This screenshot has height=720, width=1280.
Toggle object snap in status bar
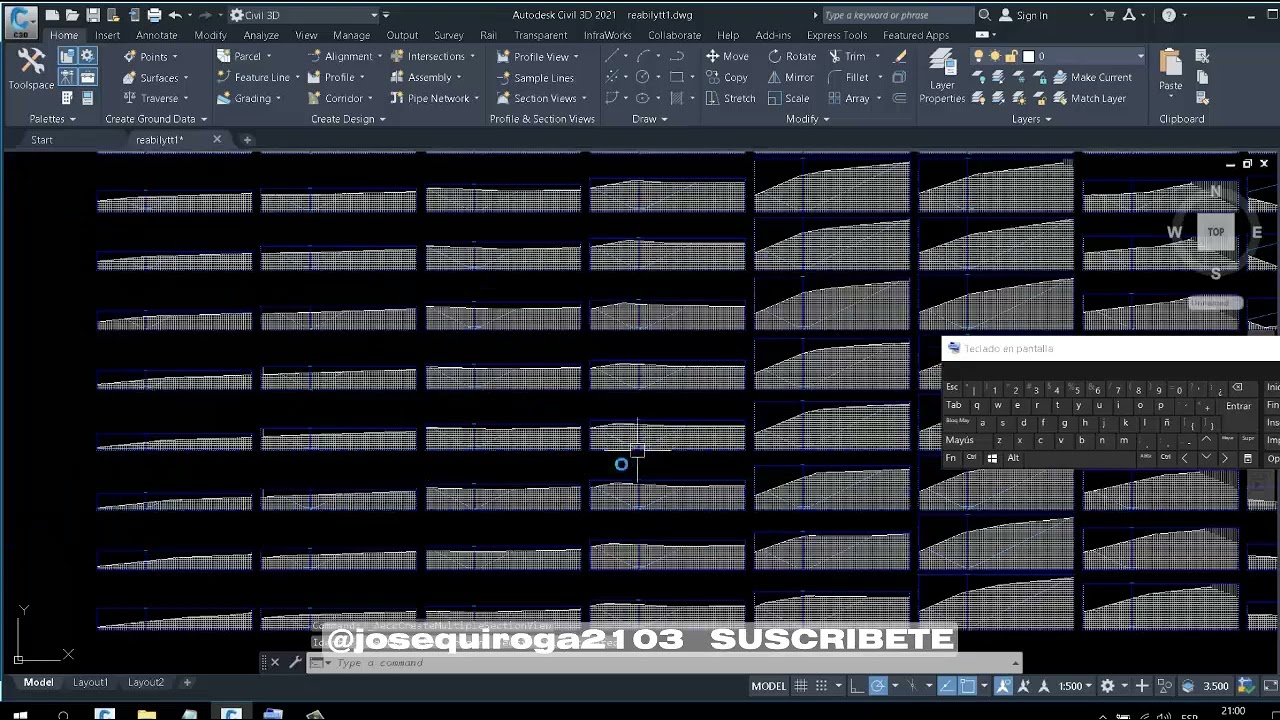tap(967, 686)
